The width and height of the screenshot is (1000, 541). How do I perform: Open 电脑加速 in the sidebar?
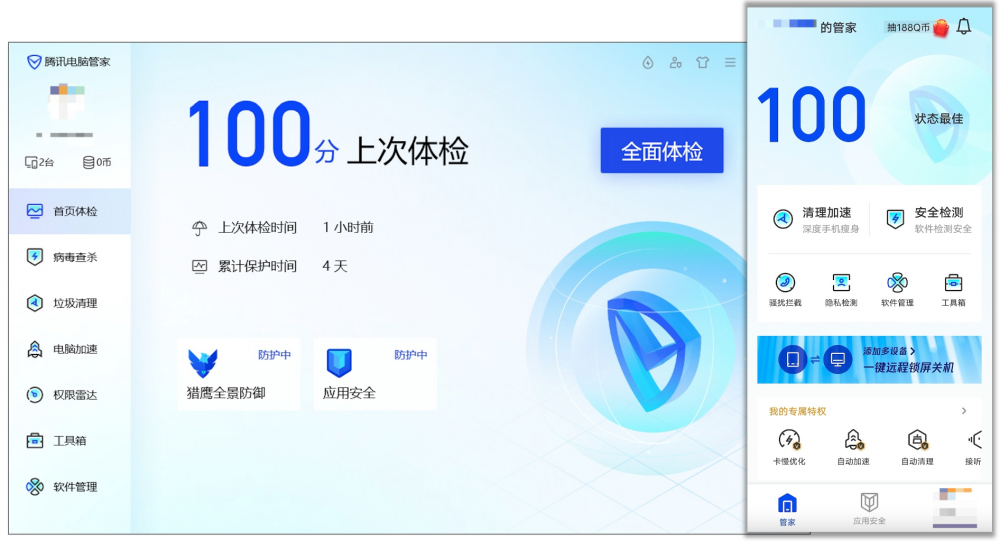coord(70,349)
